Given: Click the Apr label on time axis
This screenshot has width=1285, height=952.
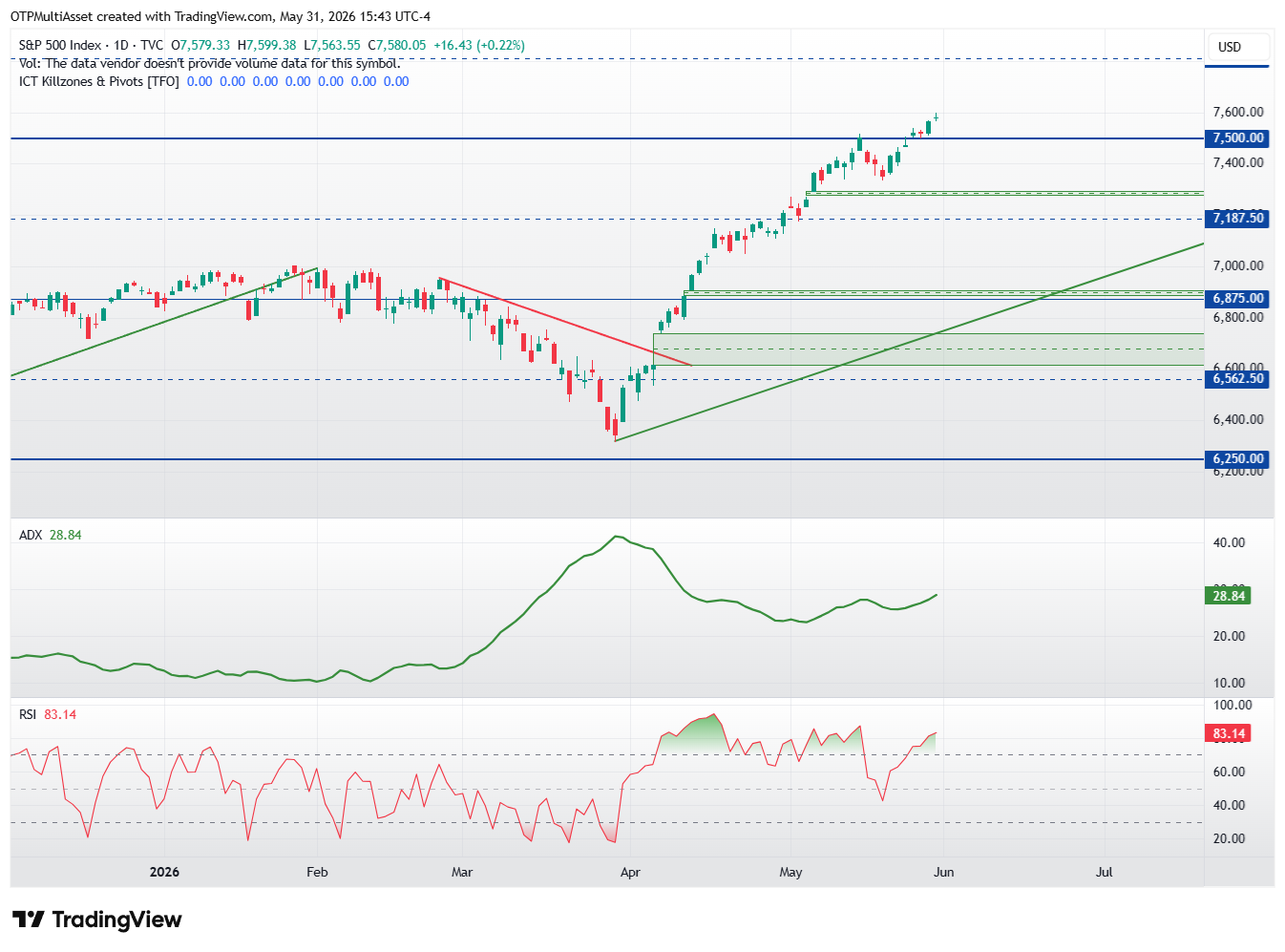Looking at the screenshot, I should (x=630, y=872).
